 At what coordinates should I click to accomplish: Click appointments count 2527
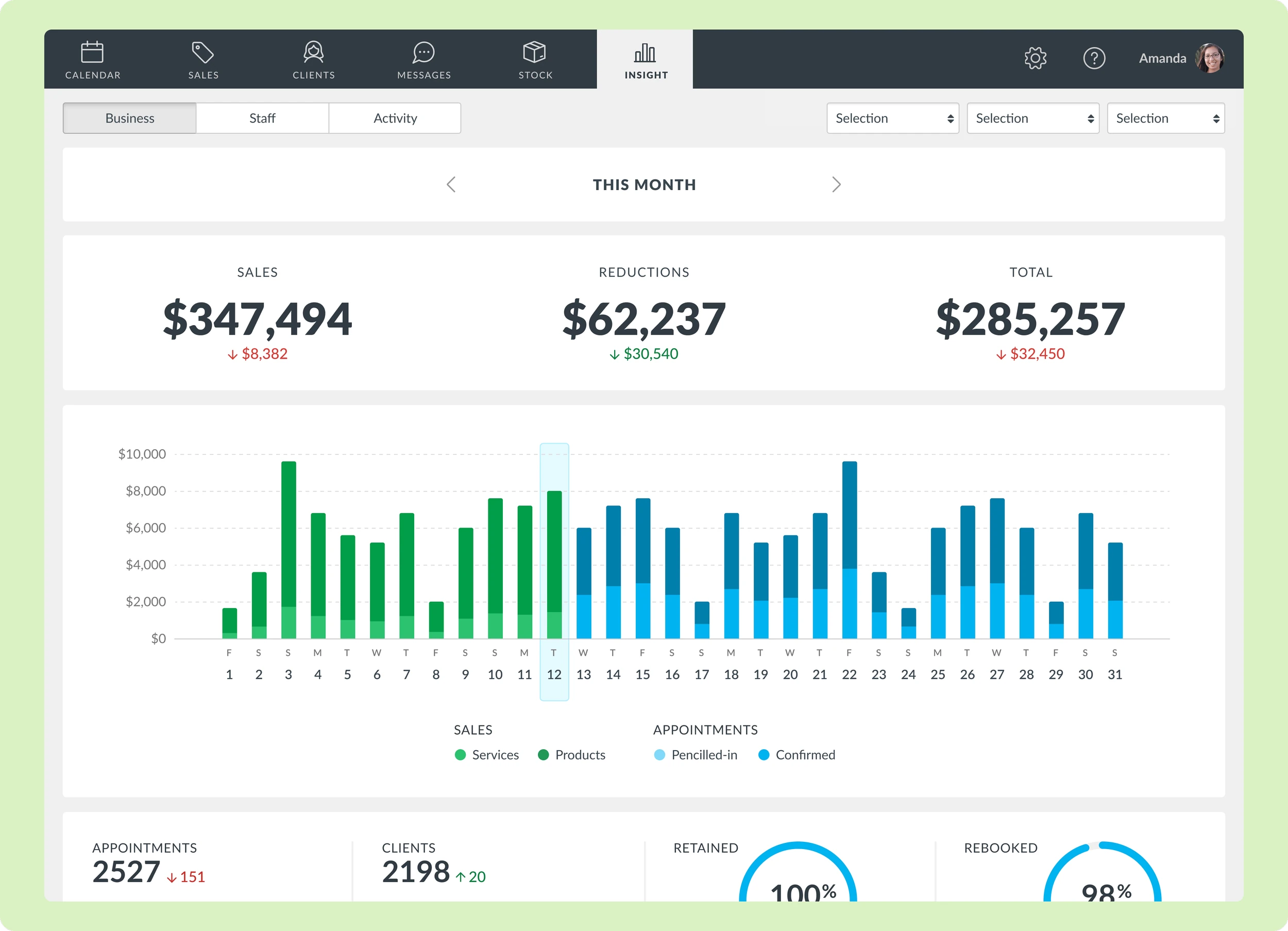(126, 872)
